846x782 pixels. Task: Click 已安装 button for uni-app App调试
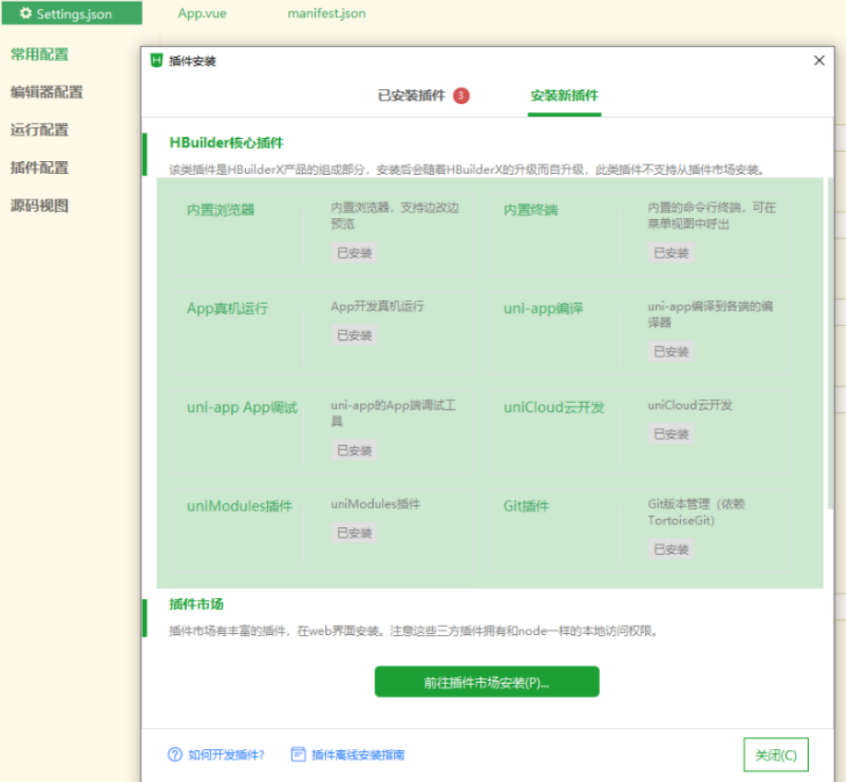pos(354,451)
